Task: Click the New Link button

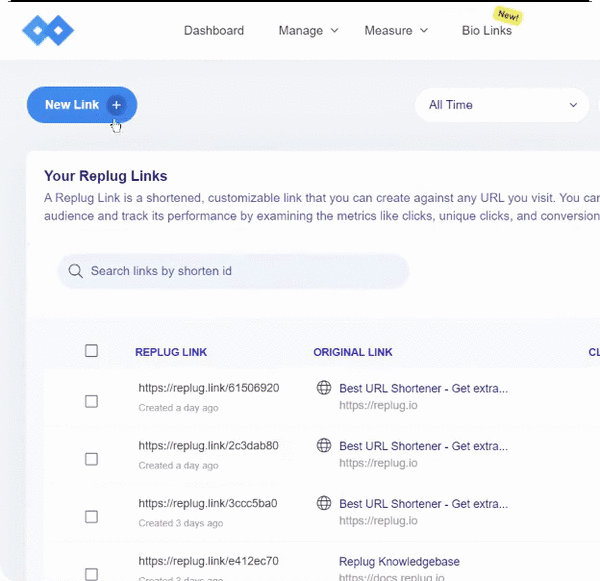Action: pyautogui.click(x=82, y=105)
